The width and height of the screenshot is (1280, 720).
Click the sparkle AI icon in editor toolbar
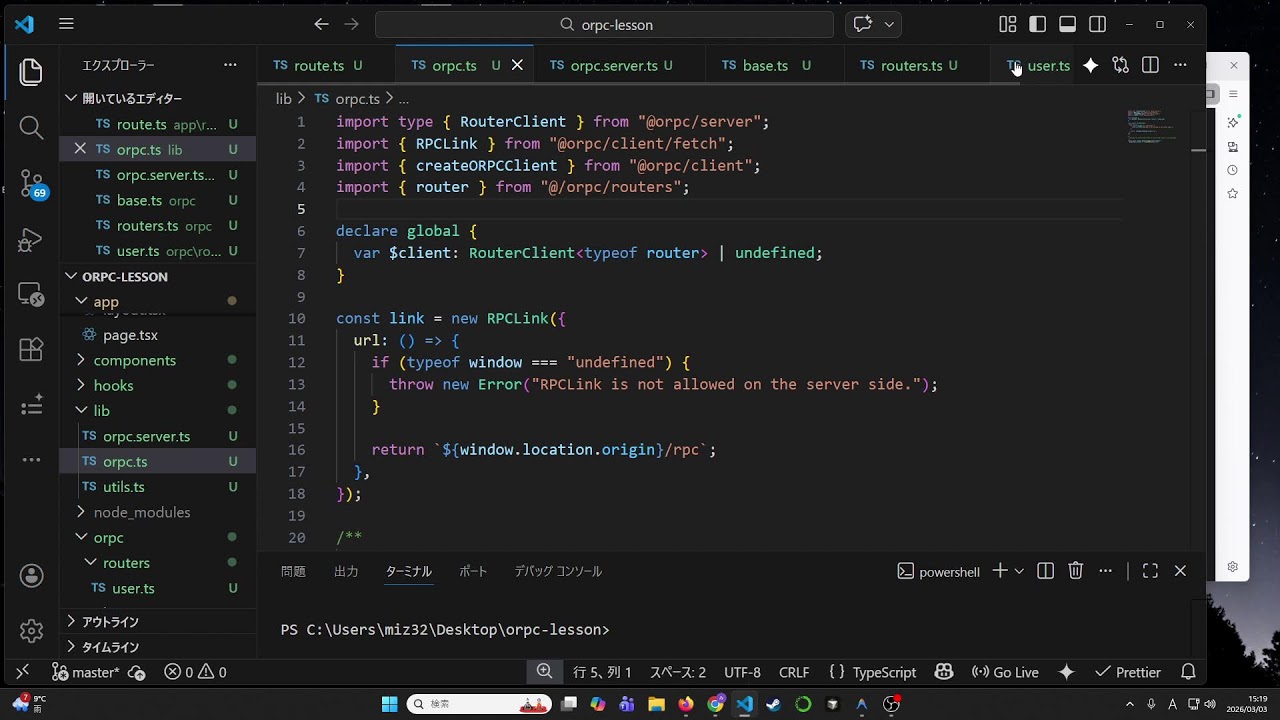pyautogui.click(x=1090, y=65)
